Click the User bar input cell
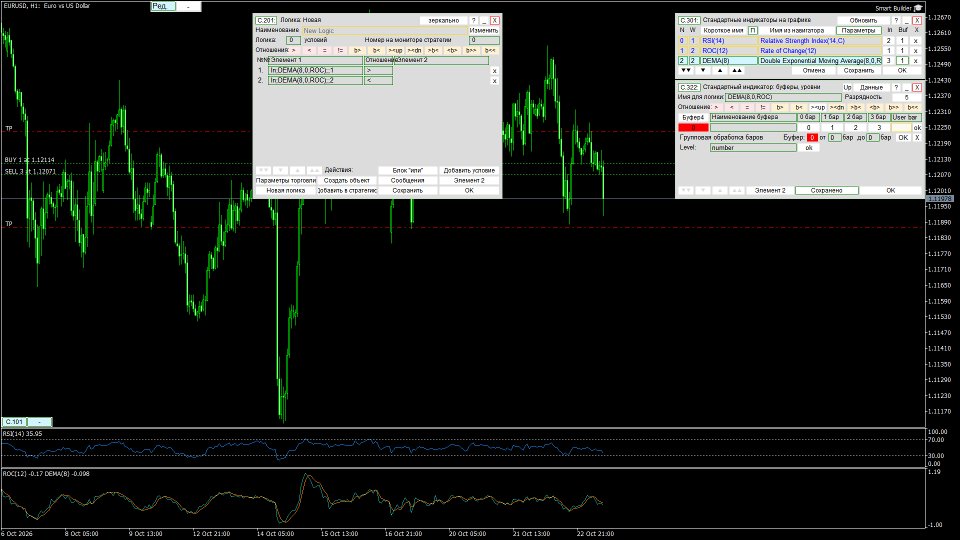 tap(901, 127)
